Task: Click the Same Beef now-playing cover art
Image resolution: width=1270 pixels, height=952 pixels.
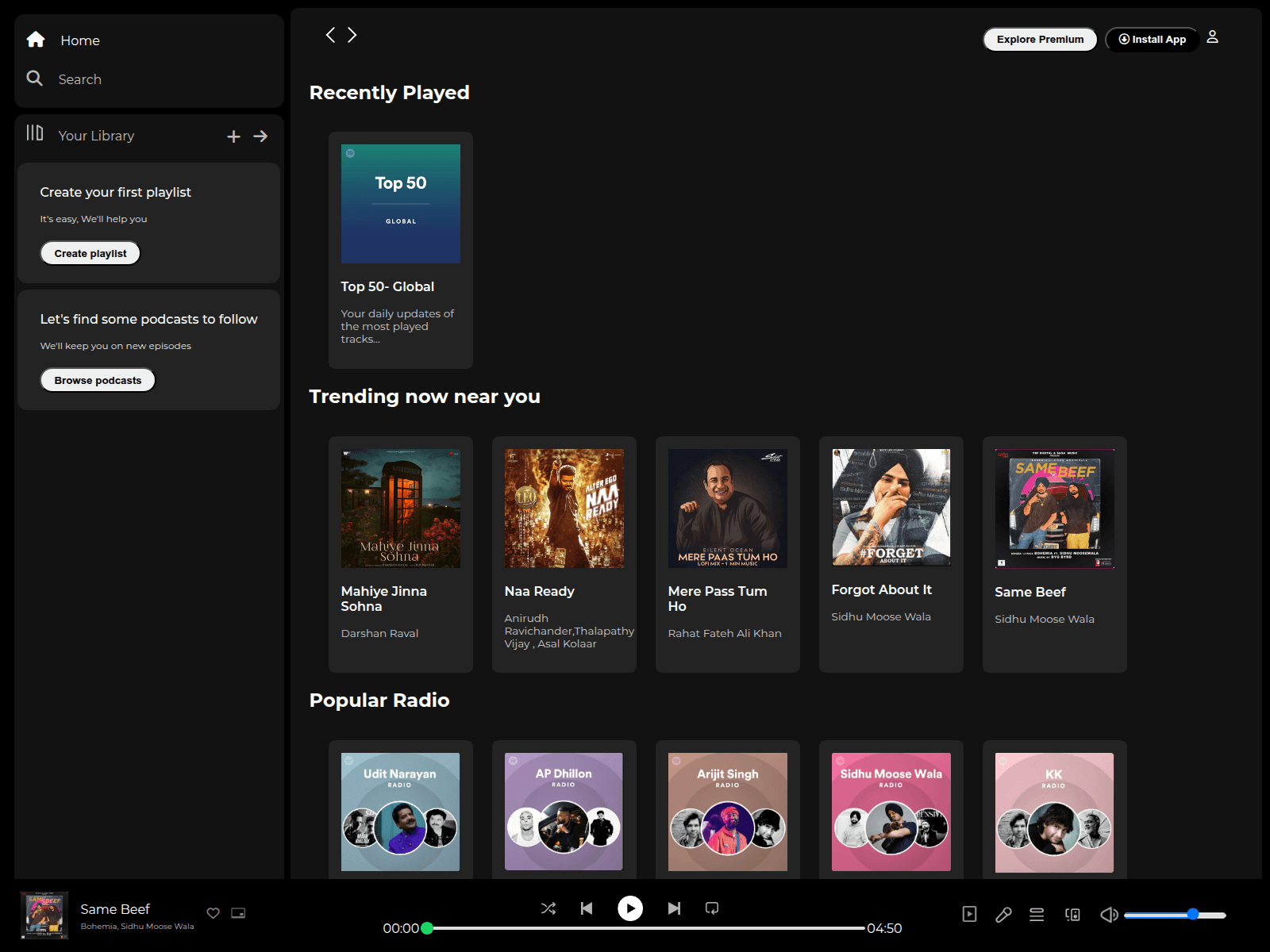Action: (44, 915)
